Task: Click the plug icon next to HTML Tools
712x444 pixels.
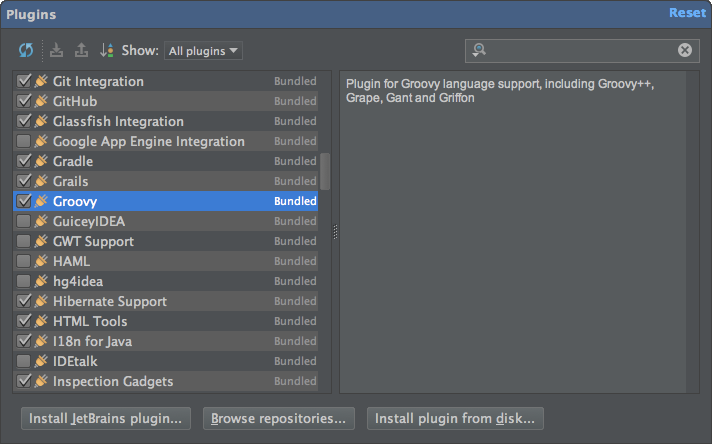Action: [x=41, y=321]
